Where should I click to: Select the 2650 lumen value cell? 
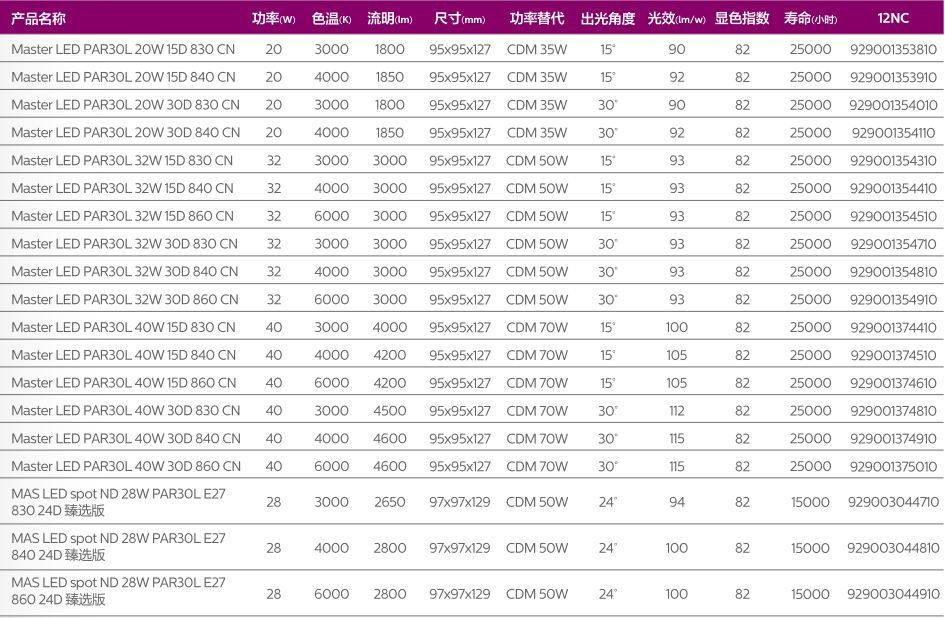click(x=389, y=502)
